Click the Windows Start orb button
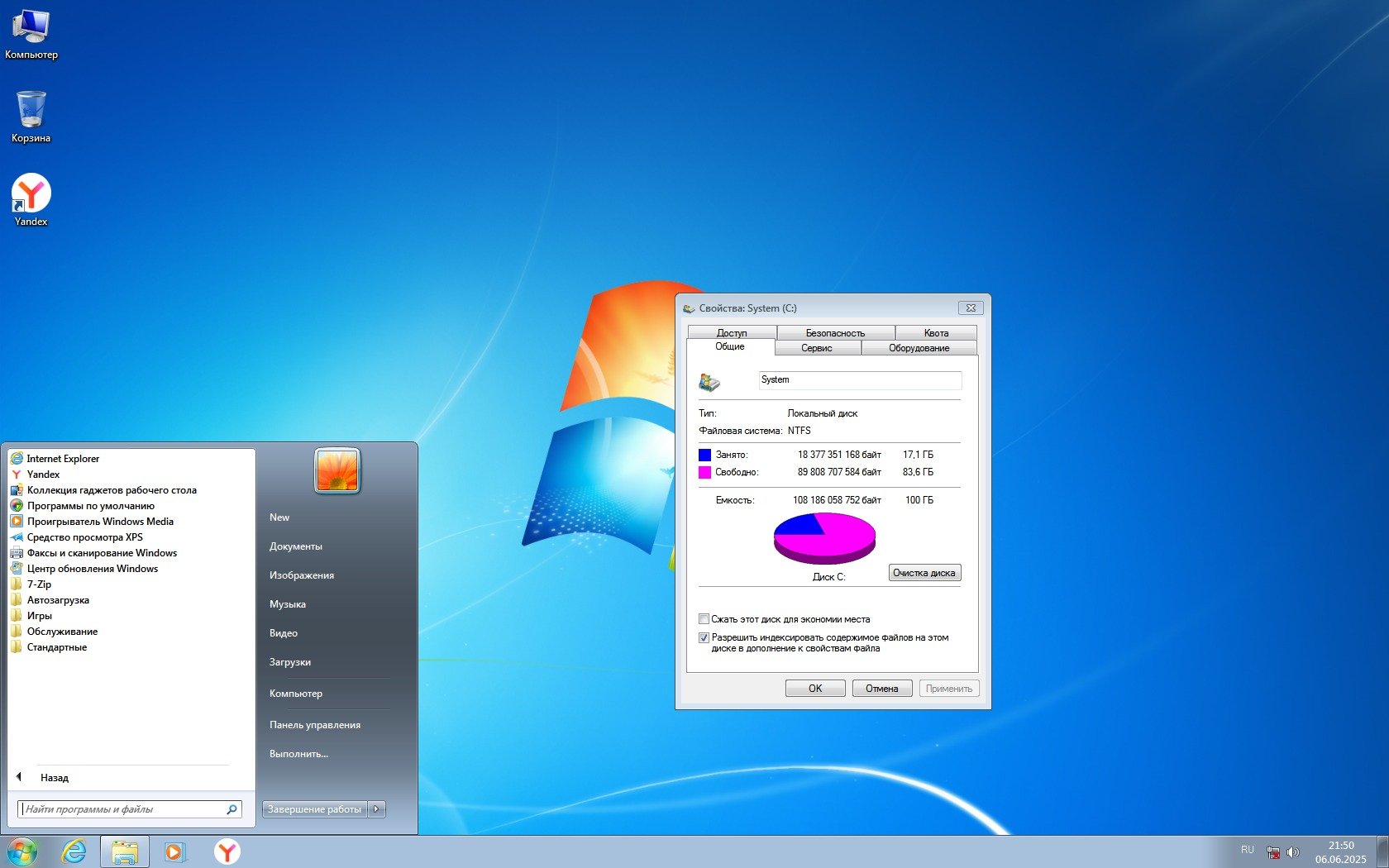Image resolution: width=1389 pixels, height=868 pixels. (22, 851)
